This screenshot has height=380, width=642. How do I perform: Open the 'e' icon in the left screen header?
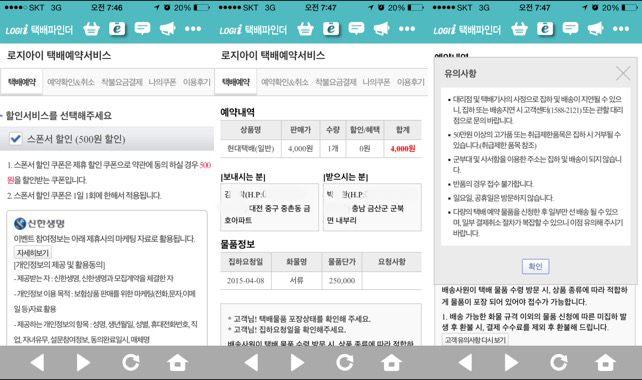(x=117, y=29)
